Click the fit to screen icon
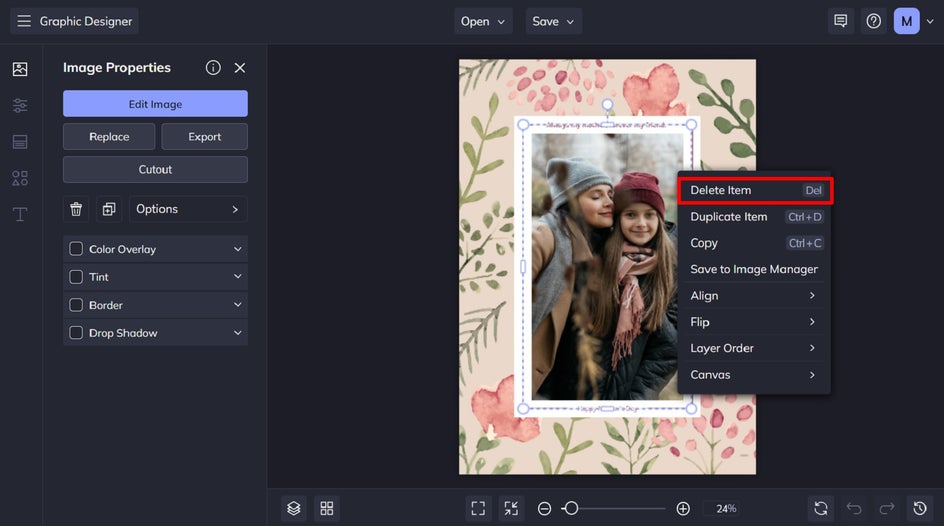944x526 pixels. pyautogui.click(x=478, y=509)
